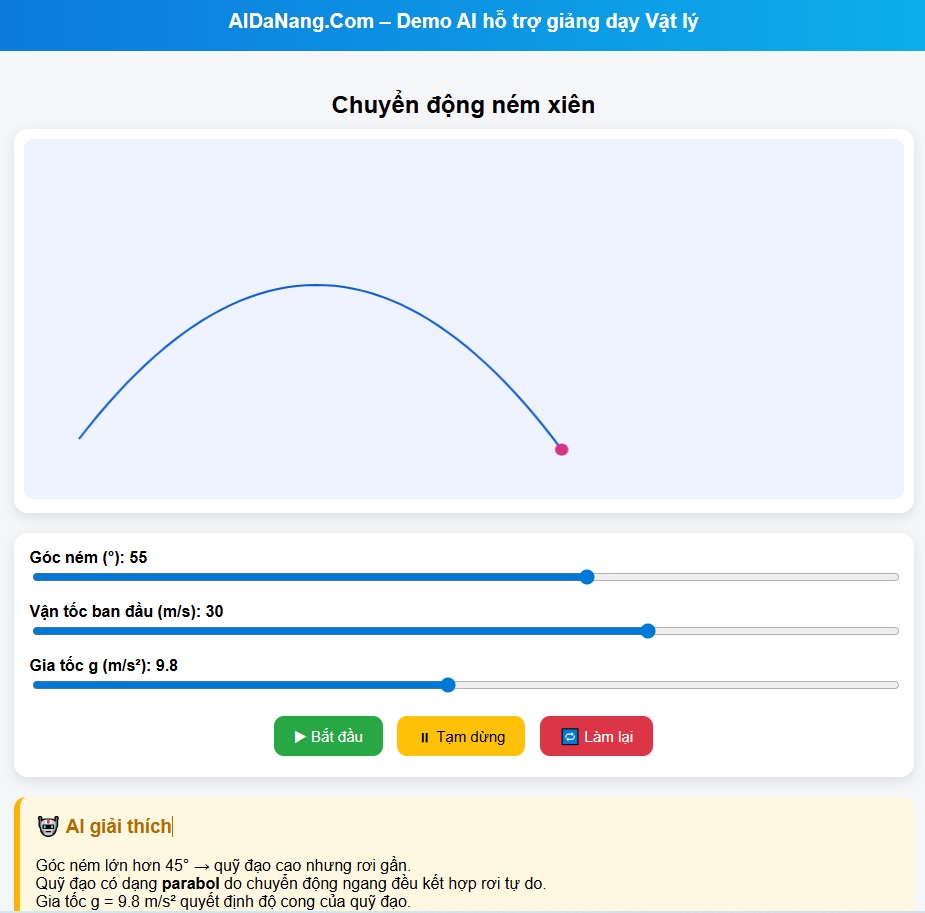Click the Góc ném (°): 55 label
This screenshot has width=925, height=913.
click(x=89, y=557)
